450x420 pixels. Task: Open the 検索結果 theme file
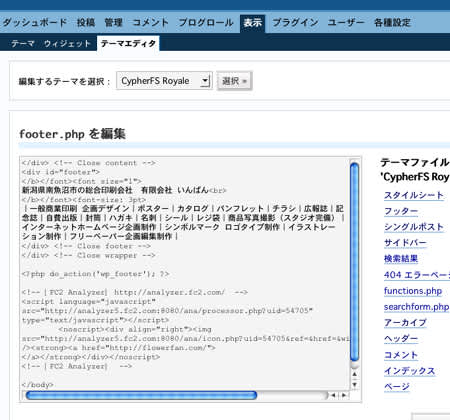pyautogui.click(x=401, y=259)
